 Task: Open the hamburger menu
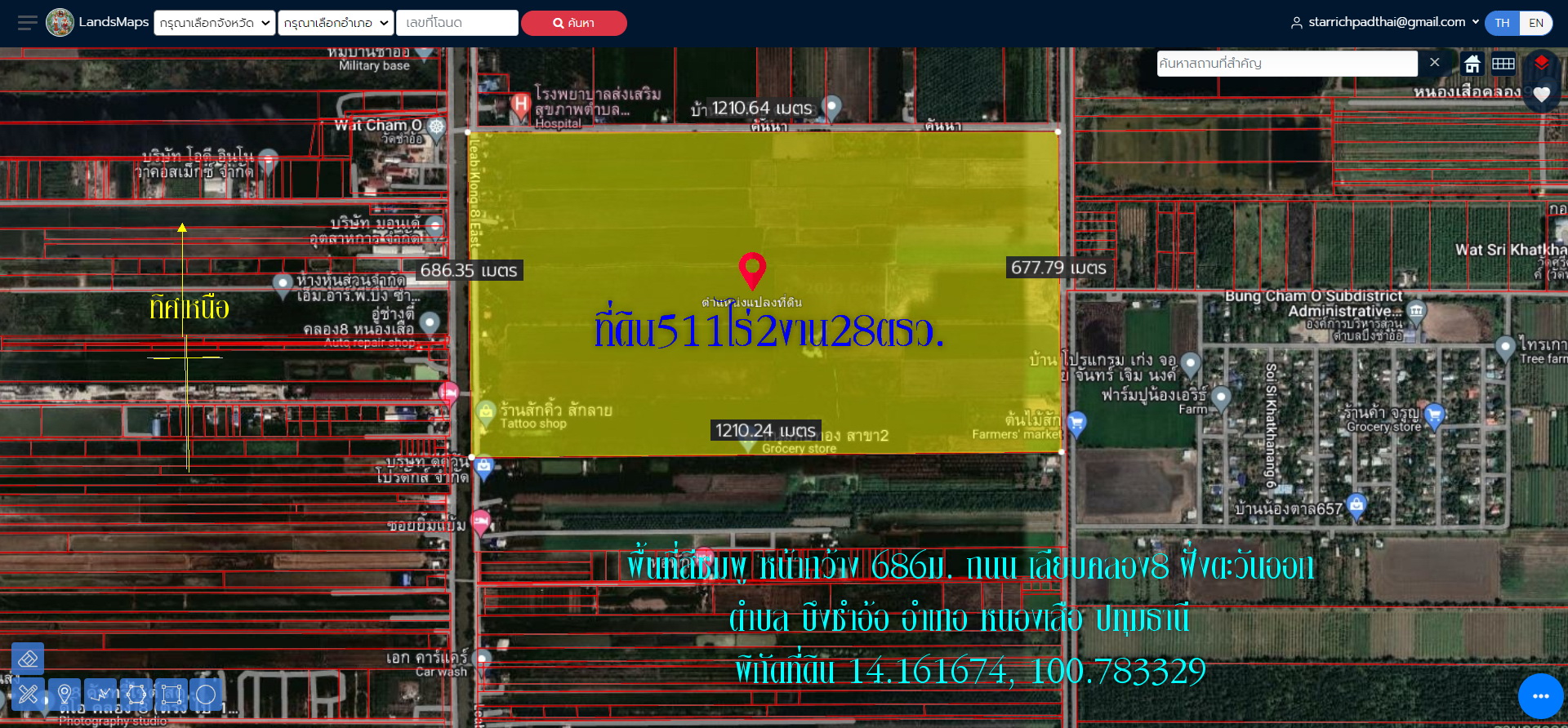27,23
